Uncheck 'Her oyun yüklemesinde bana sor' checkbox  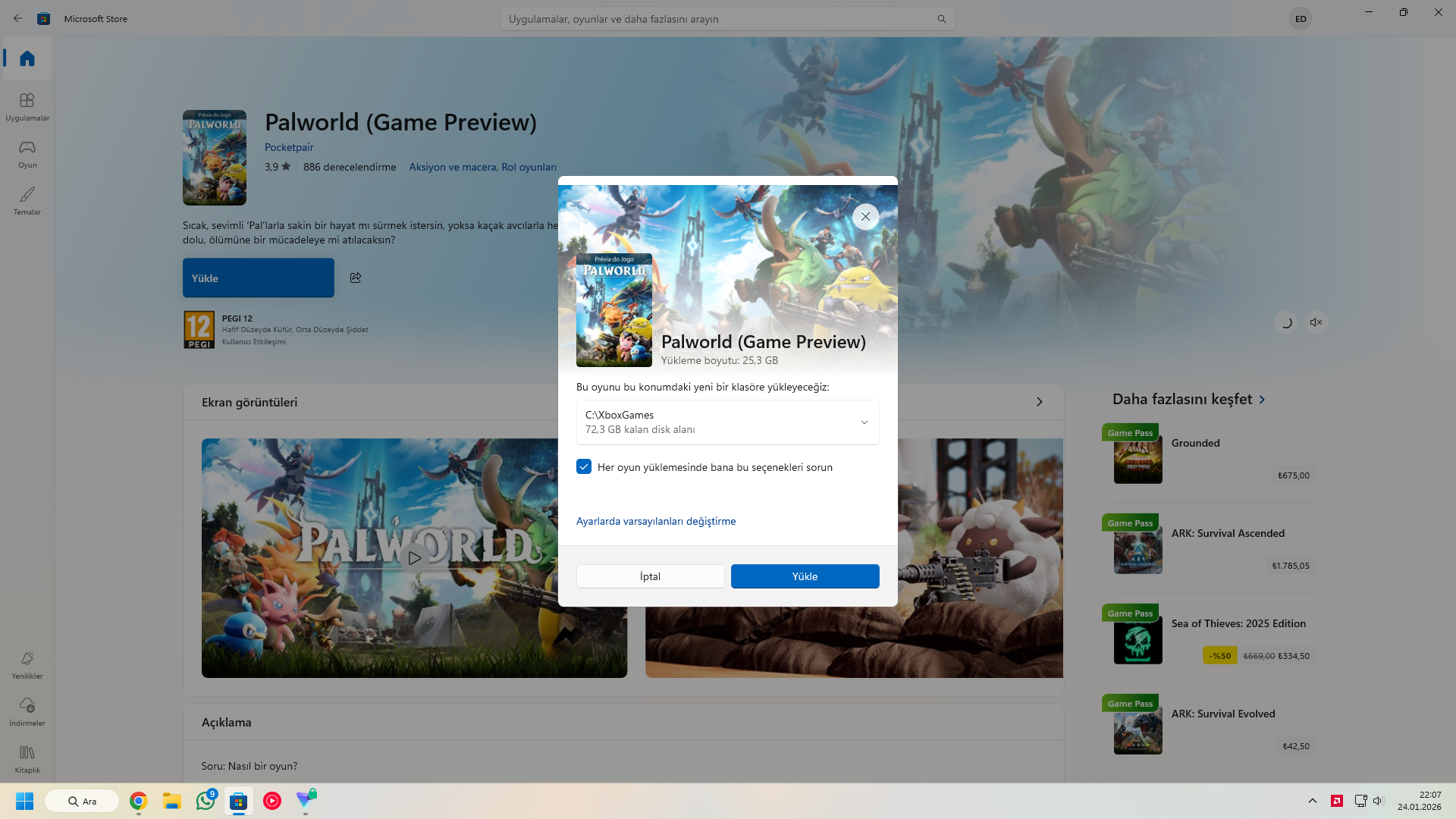pos(584,467)
